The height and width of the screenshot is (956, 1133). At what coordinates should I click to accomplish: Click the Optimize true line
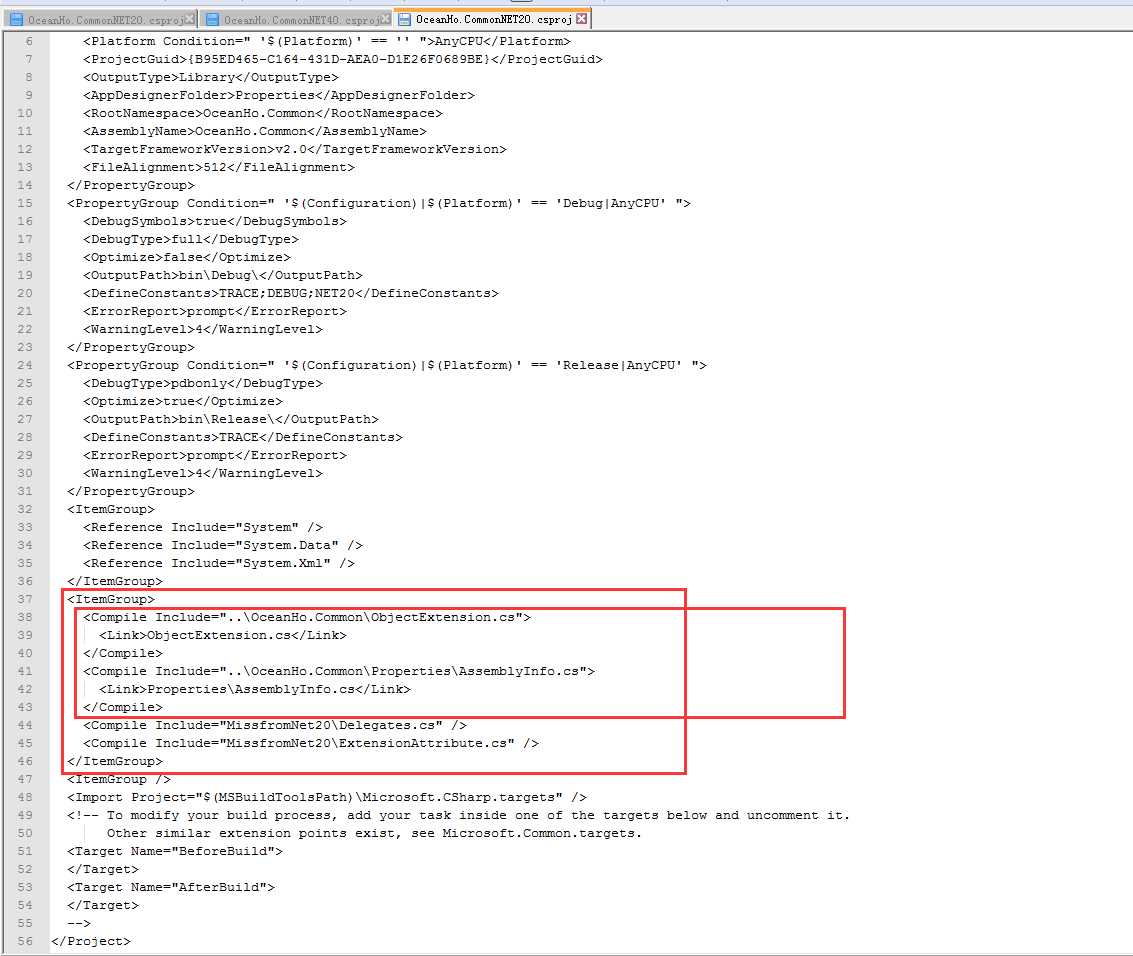(x=182, y=401)
